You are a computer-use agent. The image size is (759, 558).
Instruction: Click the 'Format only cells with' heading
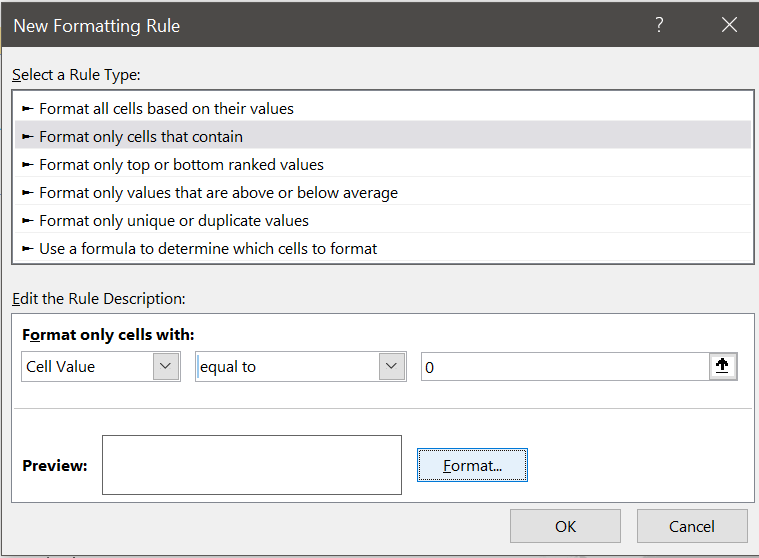pos(108,335)
